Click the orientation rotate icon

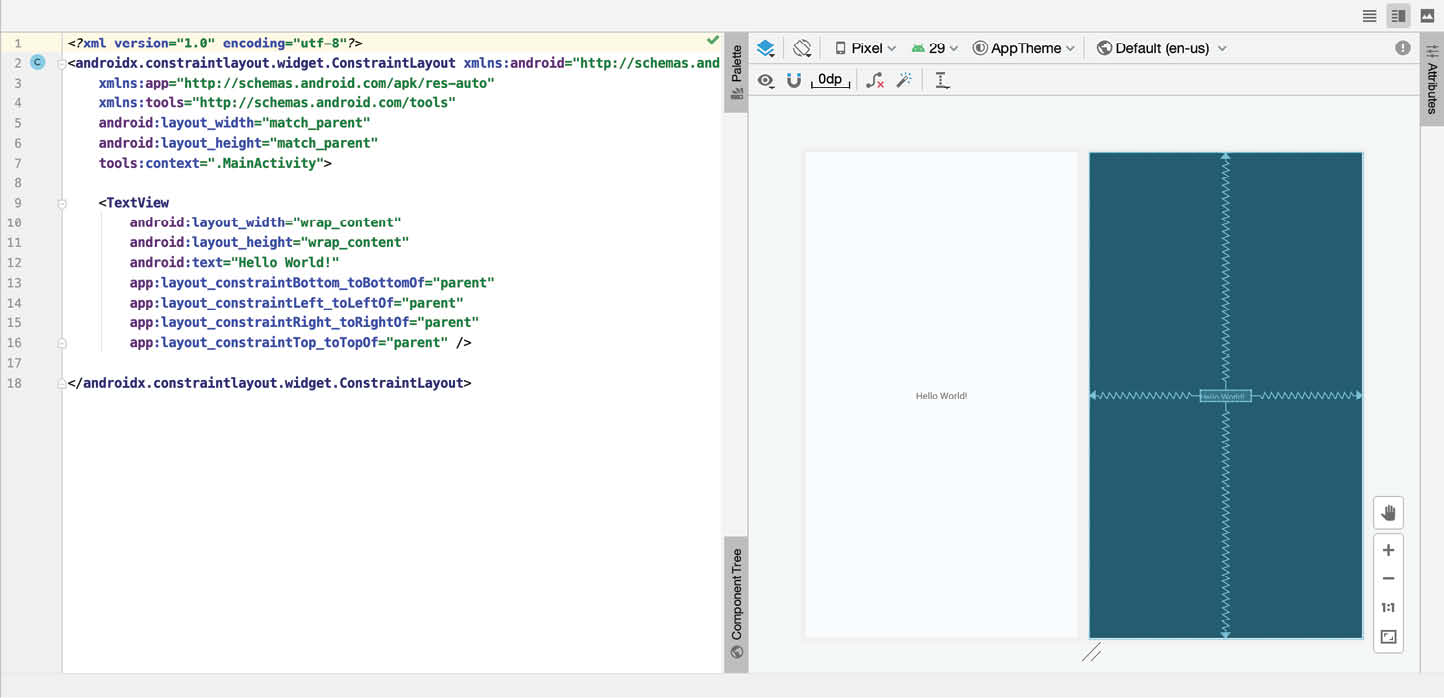tap(801, 48)
